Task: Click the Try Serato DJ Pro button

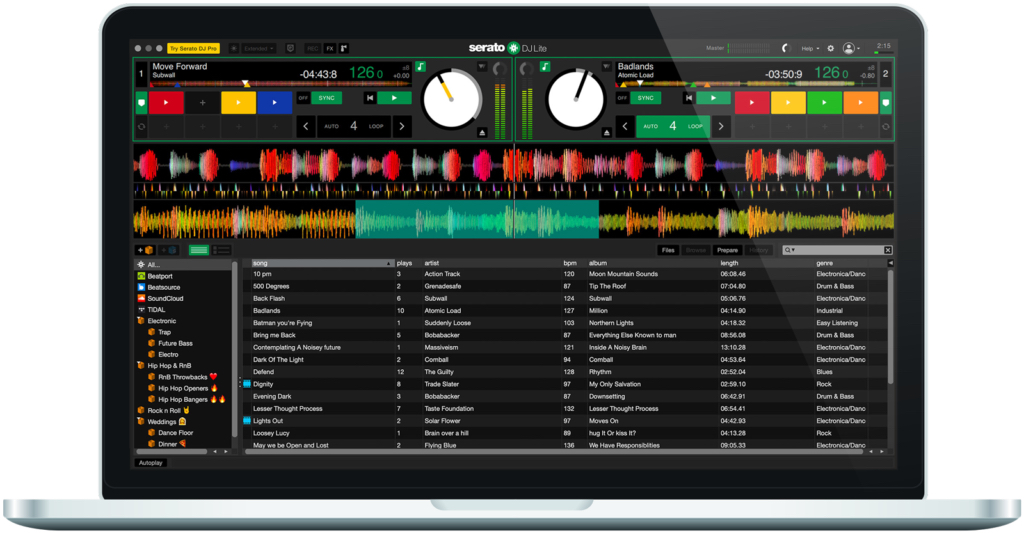Action: tap(193, 48)
